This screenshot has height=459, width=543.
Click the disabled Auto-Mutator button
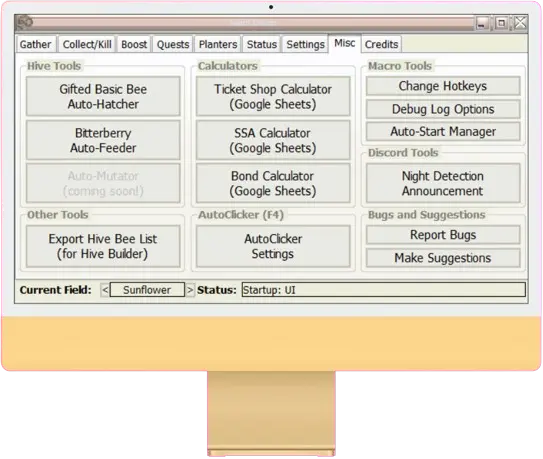click(x=103, y=183)
